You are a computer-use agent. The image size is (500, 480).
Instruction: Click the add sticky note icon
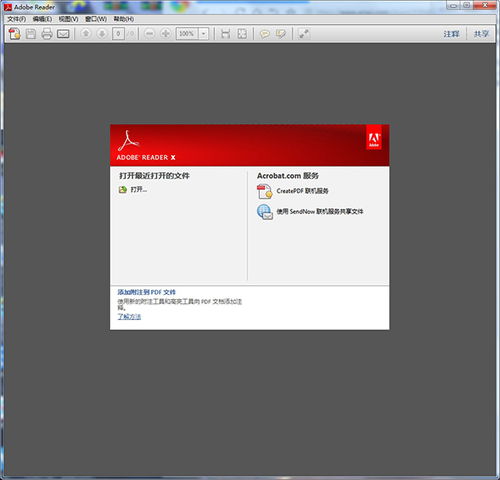click(x=265, y=34)
